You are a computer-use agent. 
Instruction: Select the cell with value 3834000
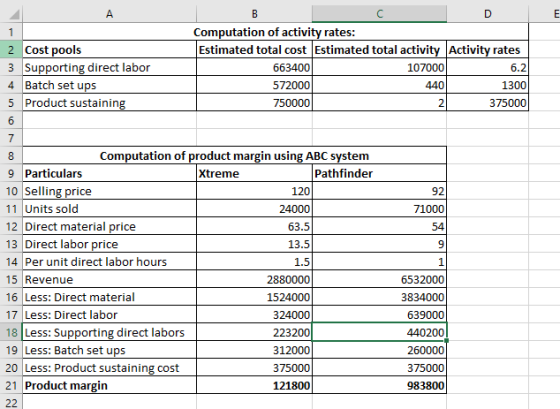[x=379, y=297]
